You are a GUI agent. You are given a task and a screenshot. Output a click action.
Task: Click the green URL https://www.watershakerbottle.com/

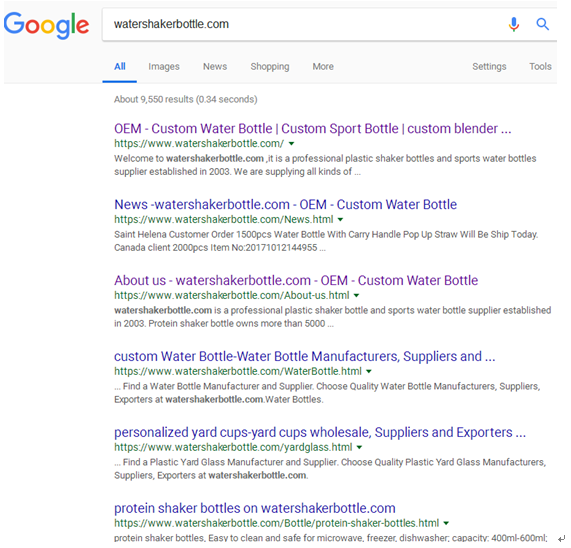tap(199, 143)
